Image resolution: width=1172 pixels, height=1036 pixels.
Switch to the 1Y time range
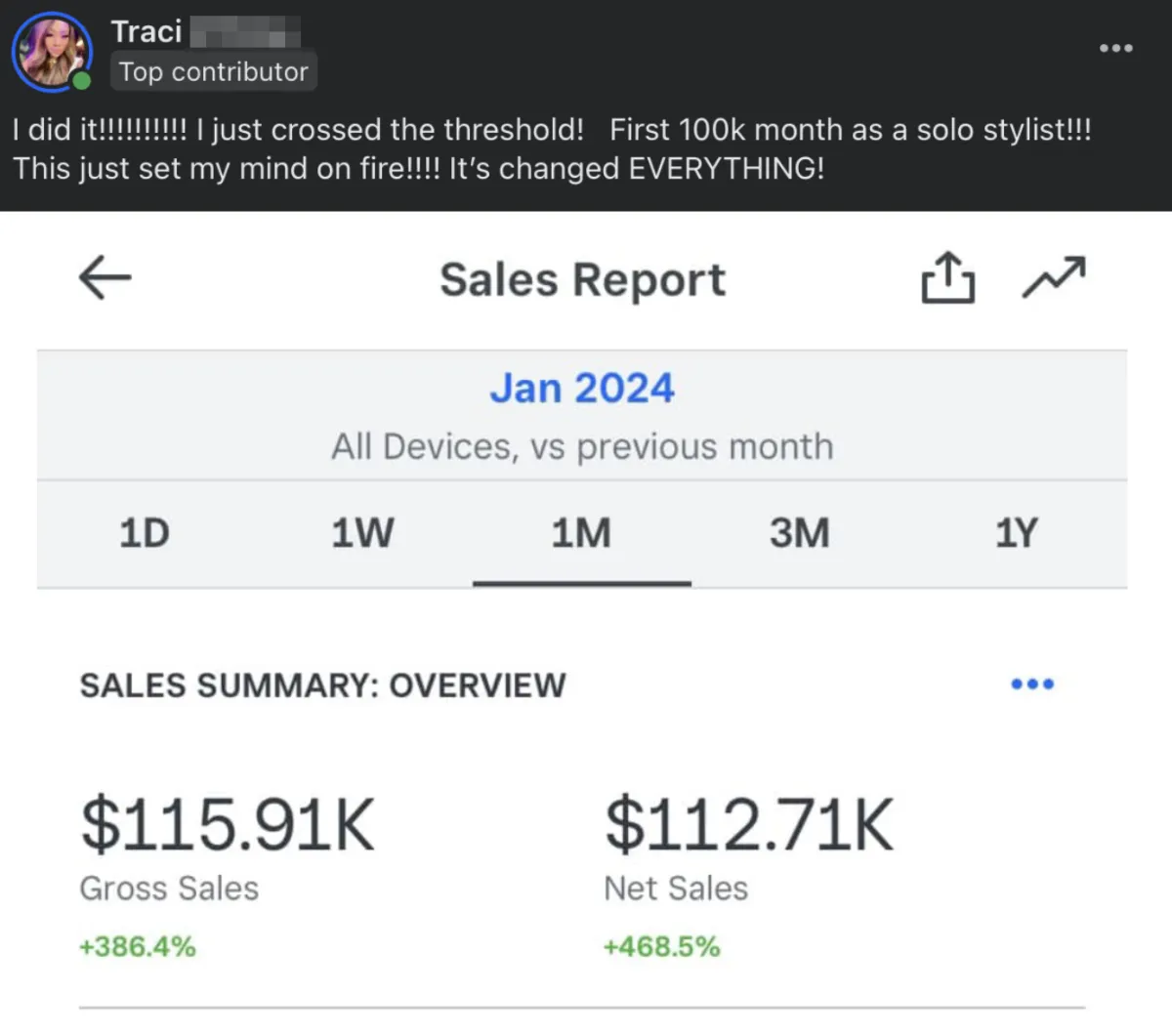coord(1017,533)
